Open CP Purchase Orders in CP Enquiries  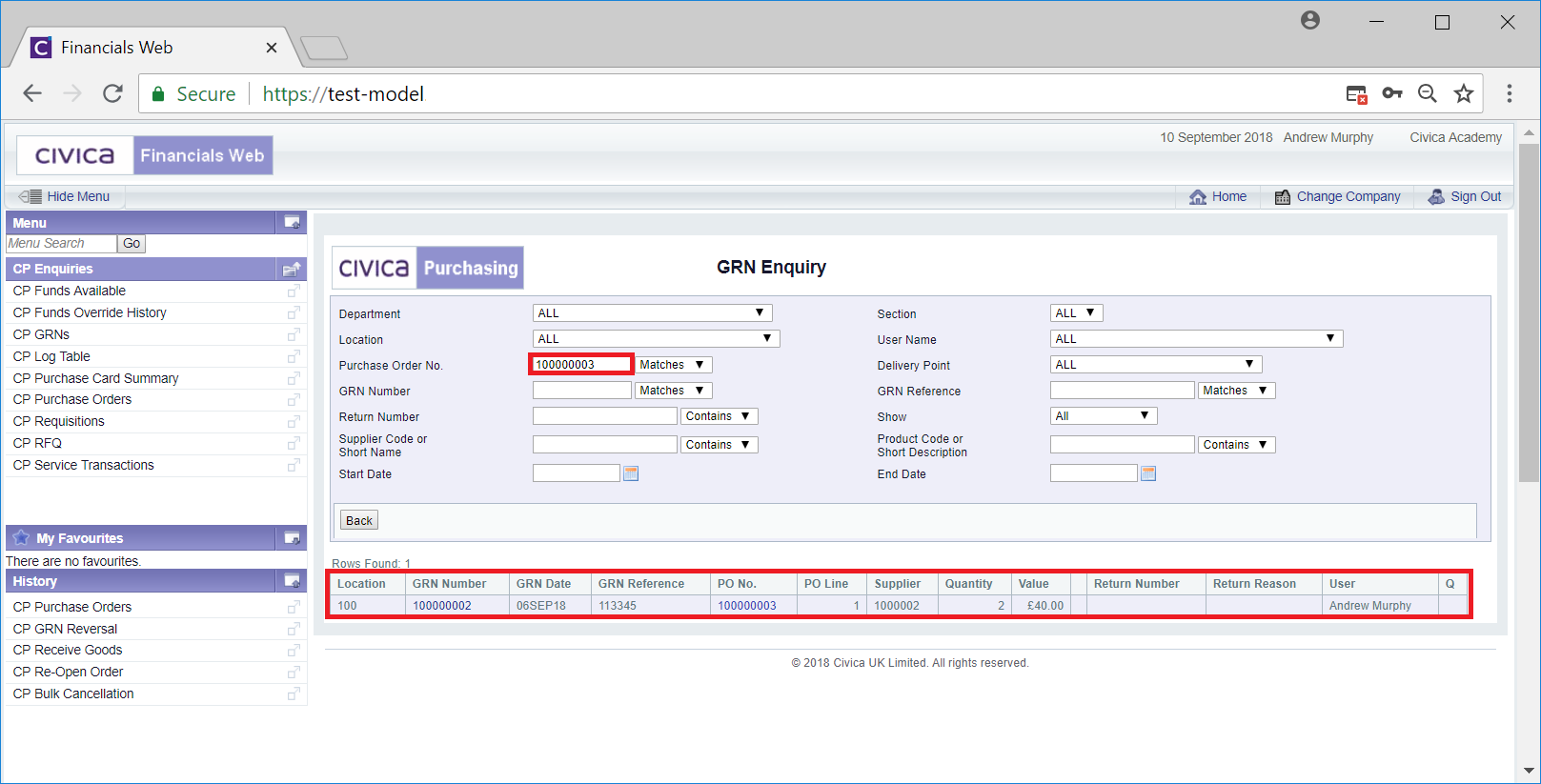click(72, 399)
